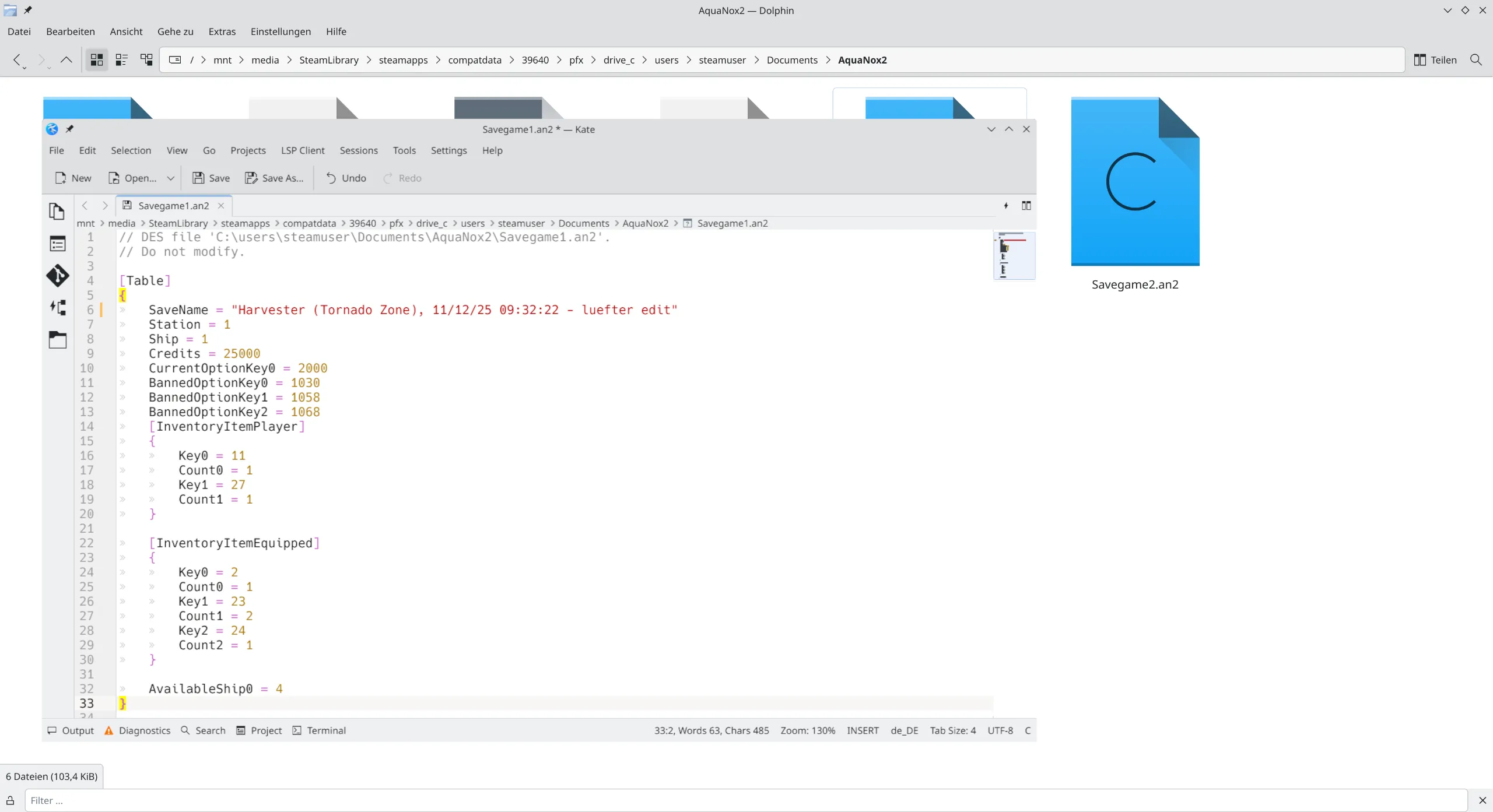
Task: Open Kate's Documents sidebar panel icon
Action: click(x=57, y=211)
